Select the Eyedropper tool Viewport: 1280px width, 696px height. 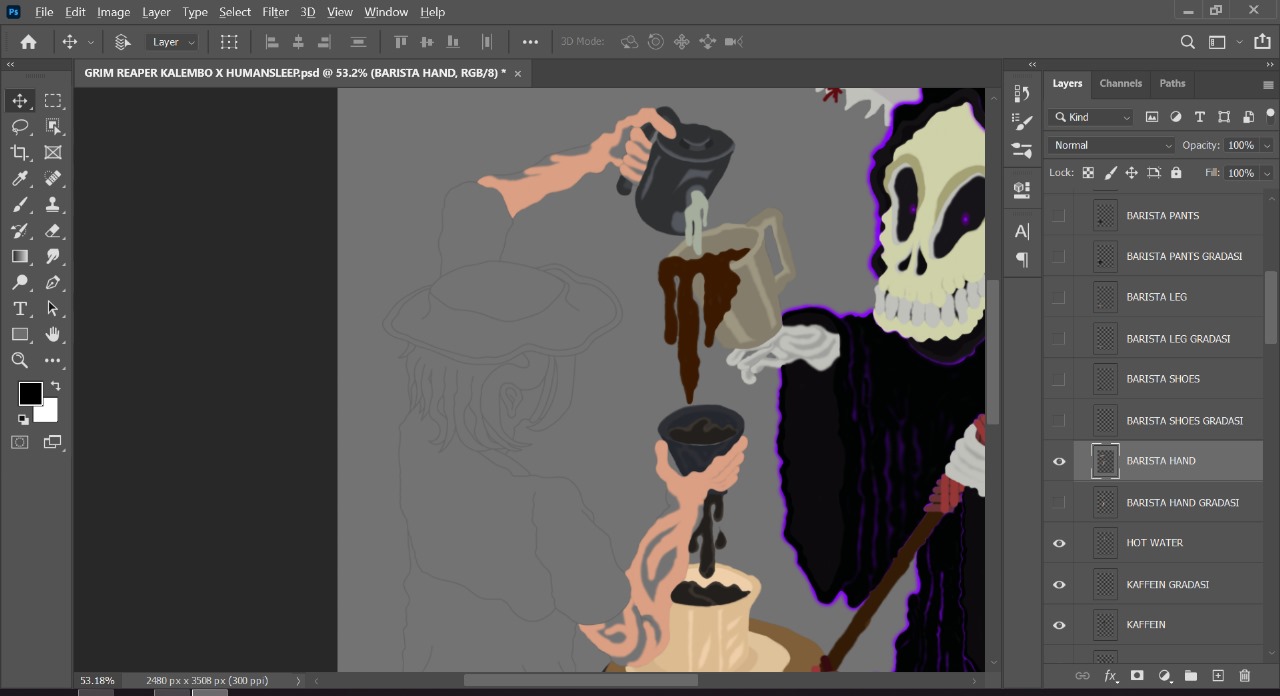tap(20, 179)
